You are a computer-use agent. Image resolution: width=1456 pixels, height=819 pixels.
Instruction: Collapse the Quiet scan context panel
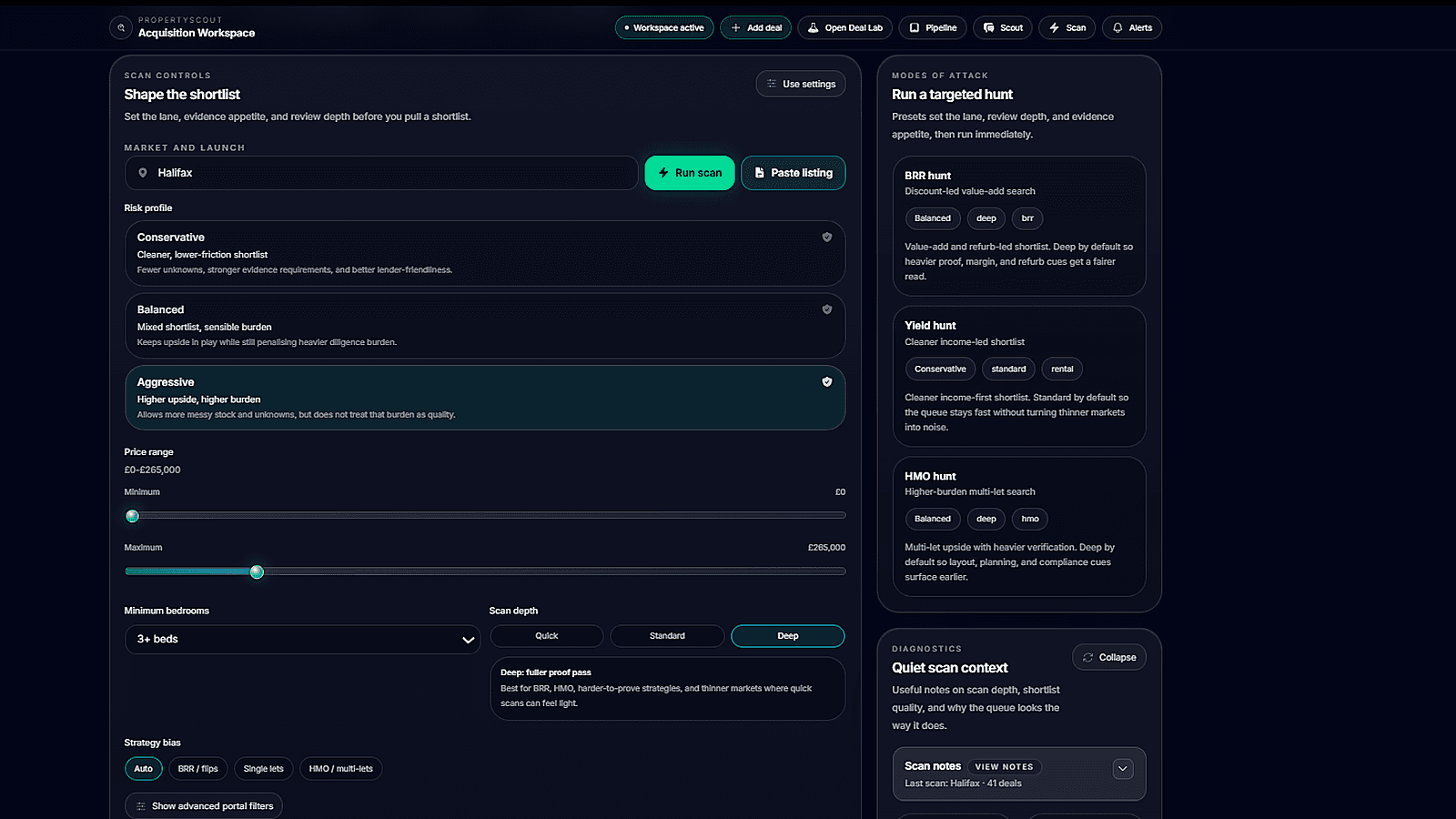click(x=1109, y=656)
